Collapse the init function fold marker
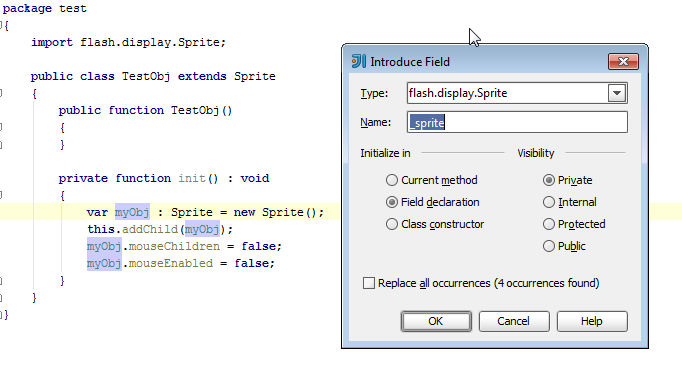This screenshot has width=682, height=370. [x=1, y=195]
